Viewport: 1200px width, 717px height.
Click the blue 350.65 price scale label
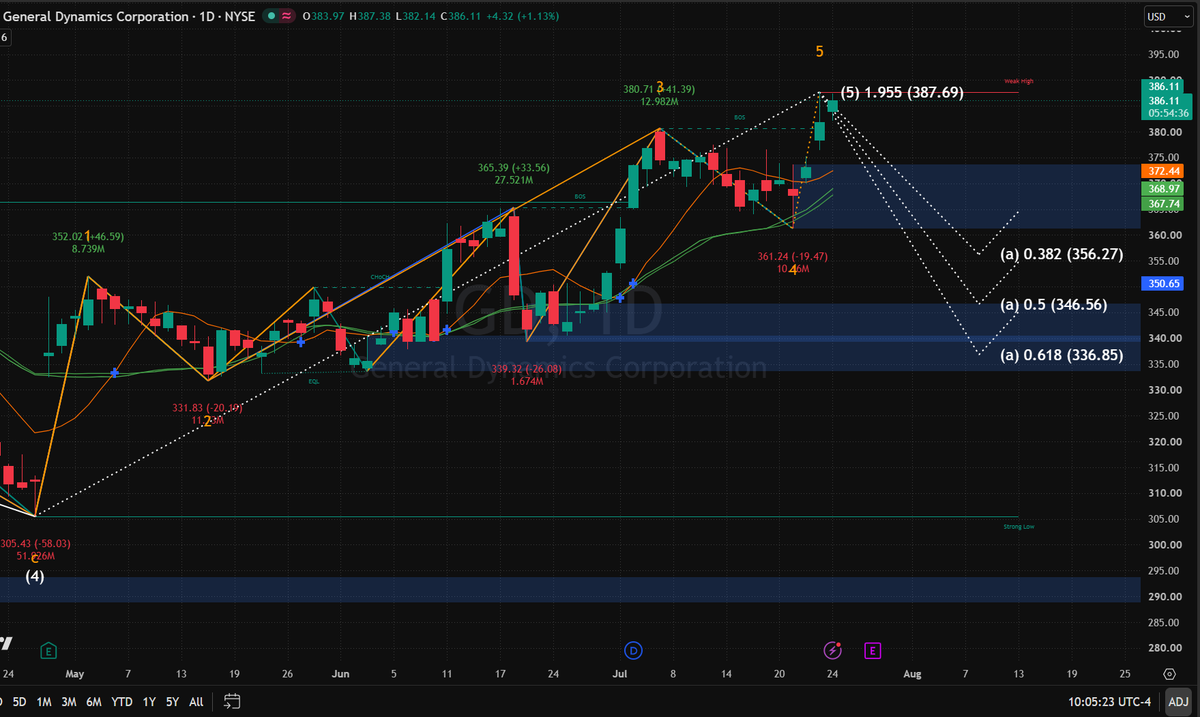tap(1162, 284)
